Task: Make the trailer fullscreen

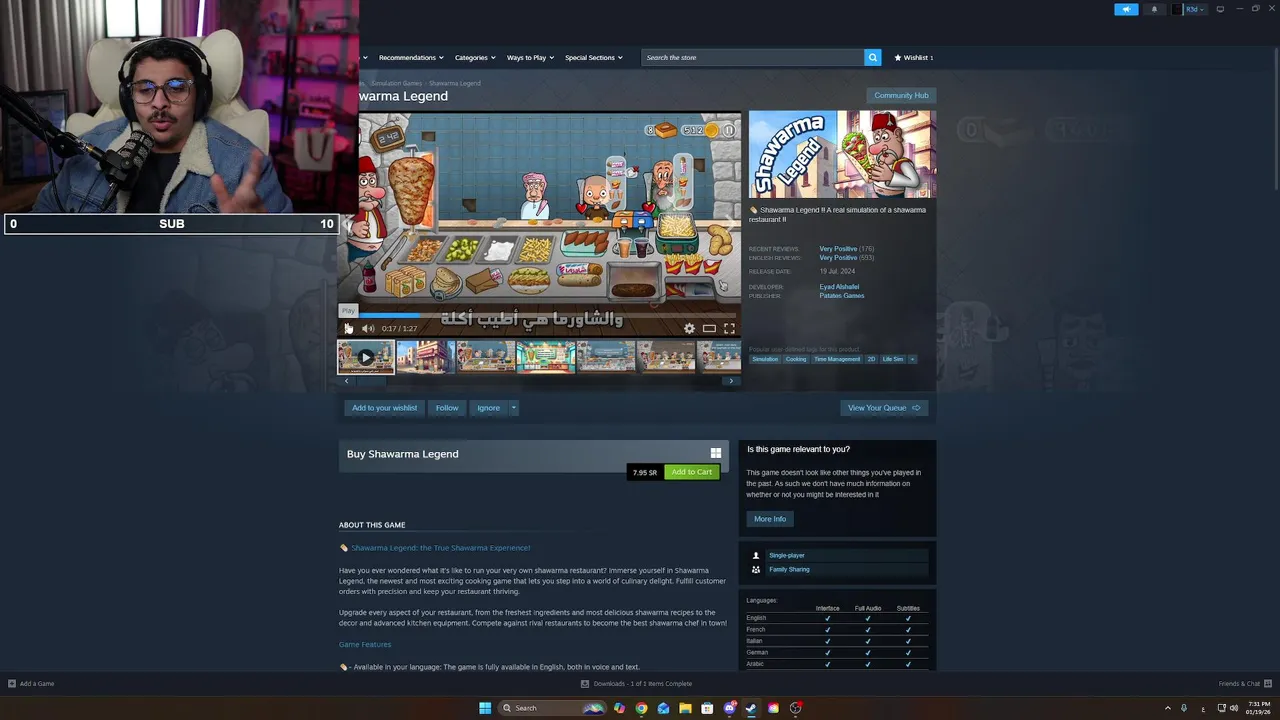Action: coord(729,328)
